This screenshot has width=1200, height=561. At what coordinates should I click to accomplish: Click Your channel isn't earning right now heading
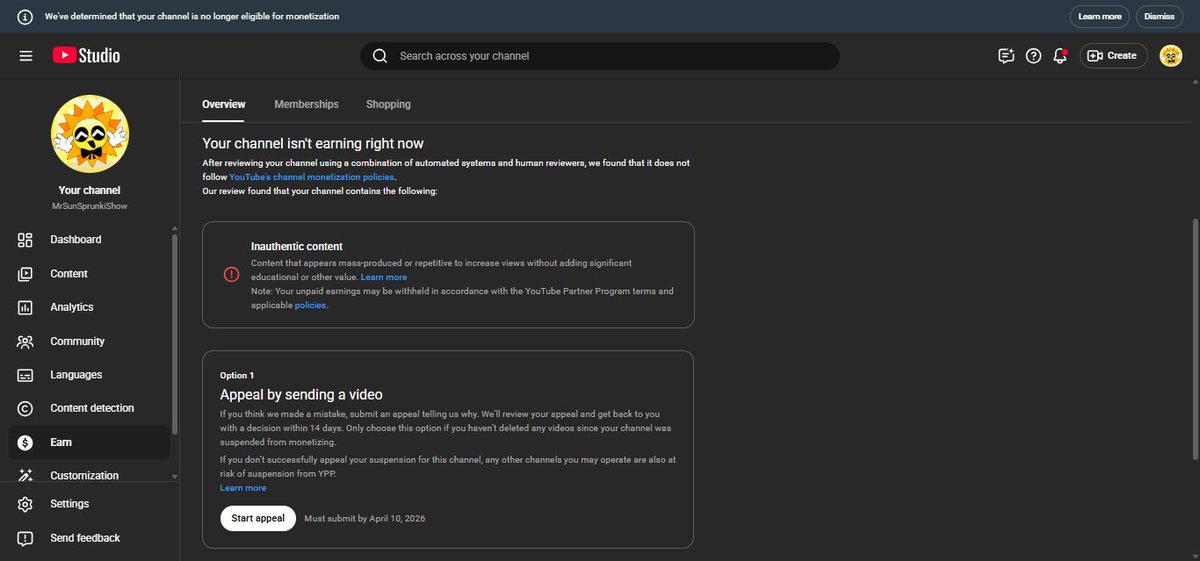pos(313,144)
